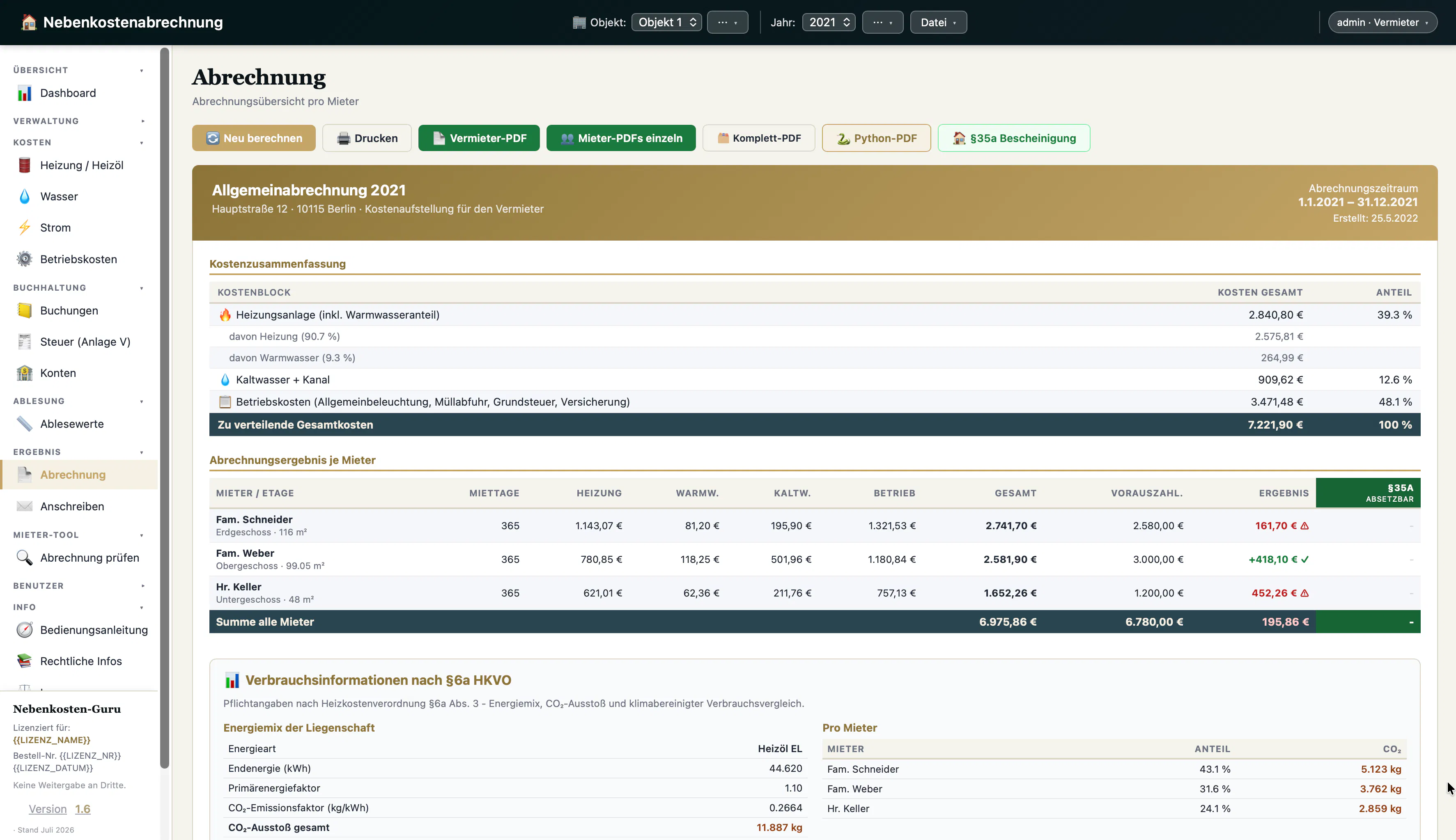The image size is (1456, 840).
Task: Click the building icon next to Objekt
Action: (x=579, y=23)
